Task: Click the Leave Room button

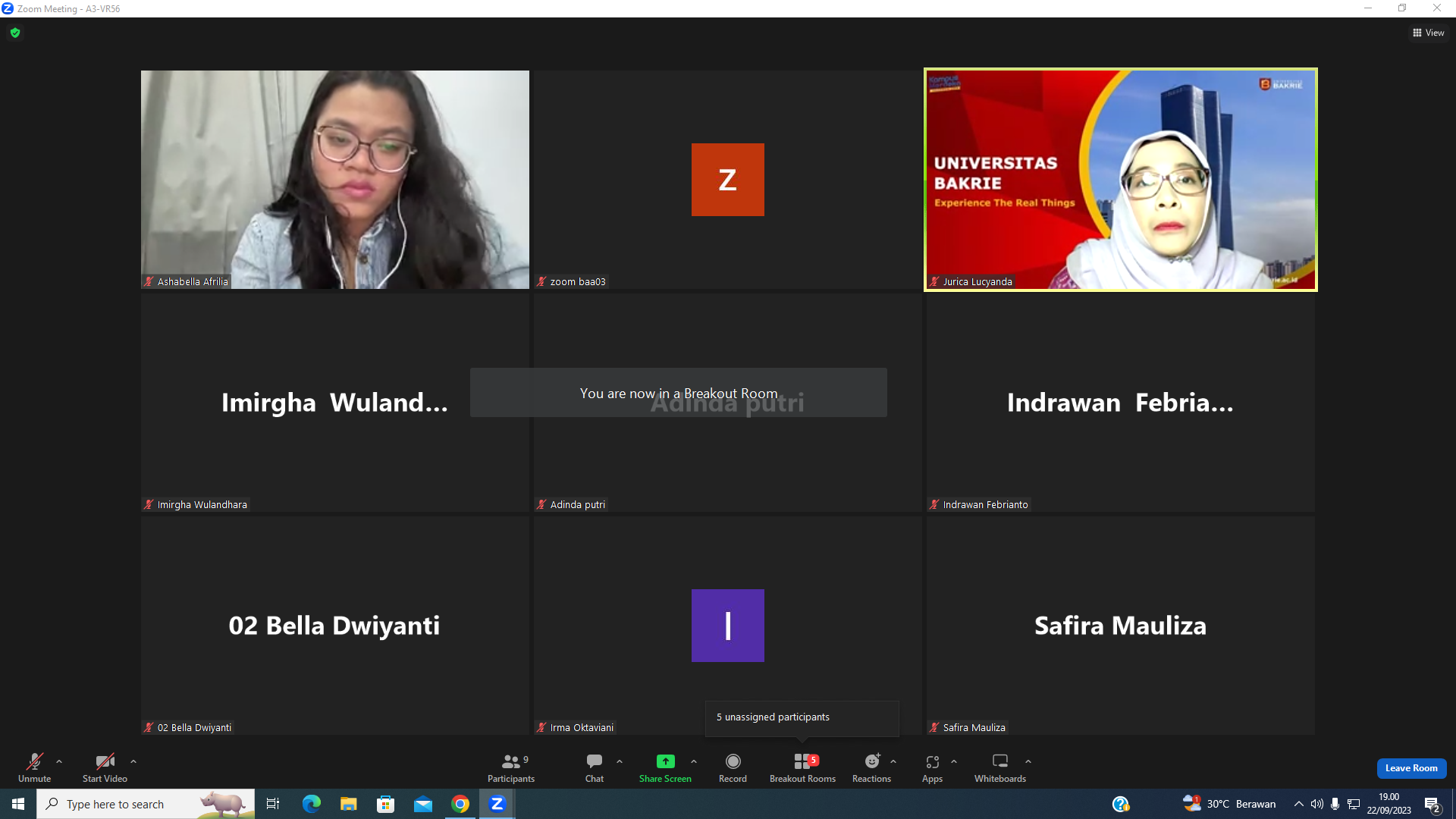Action: pyautogui.click(x=1411, y=768)
